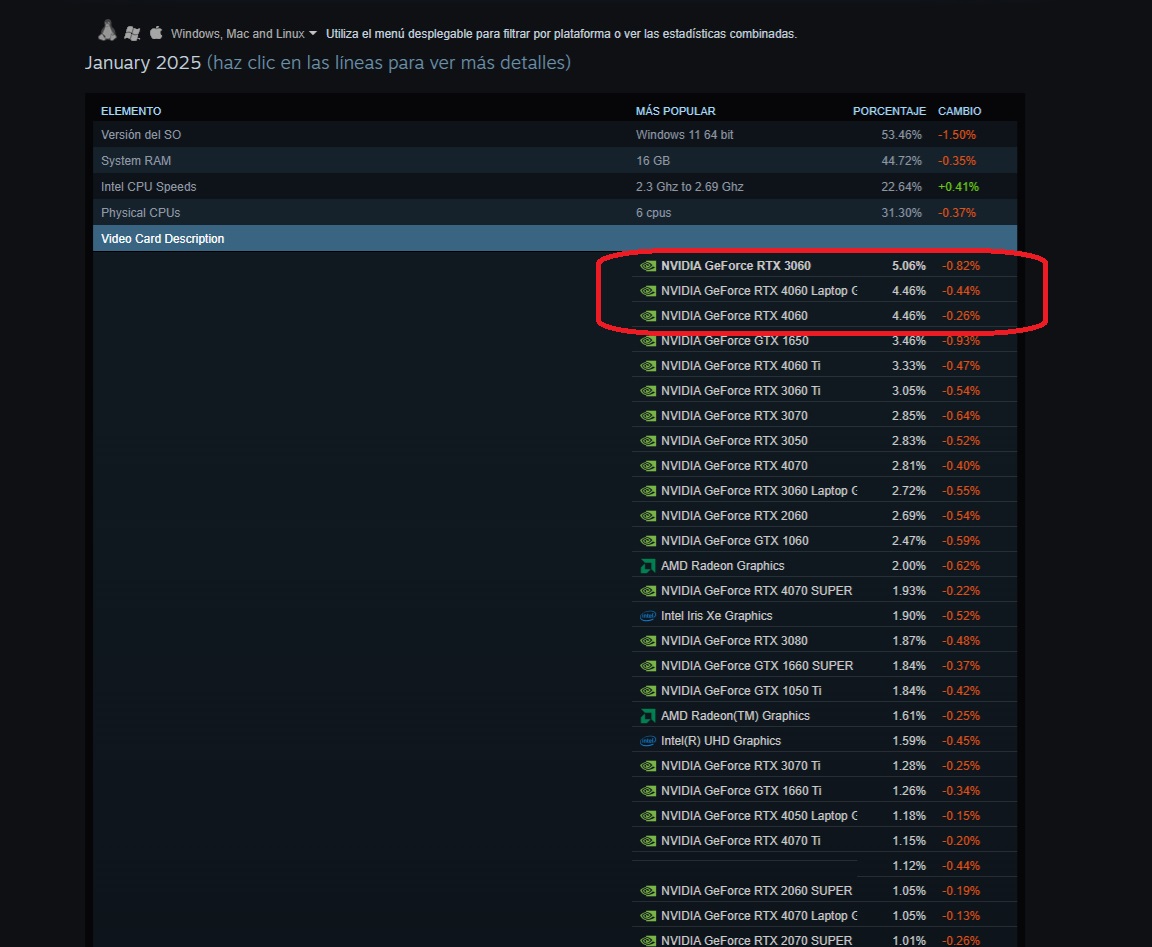Click the Linux penguin icon
The width and height of the screenshot is (1152, 947).
point(108,32)
